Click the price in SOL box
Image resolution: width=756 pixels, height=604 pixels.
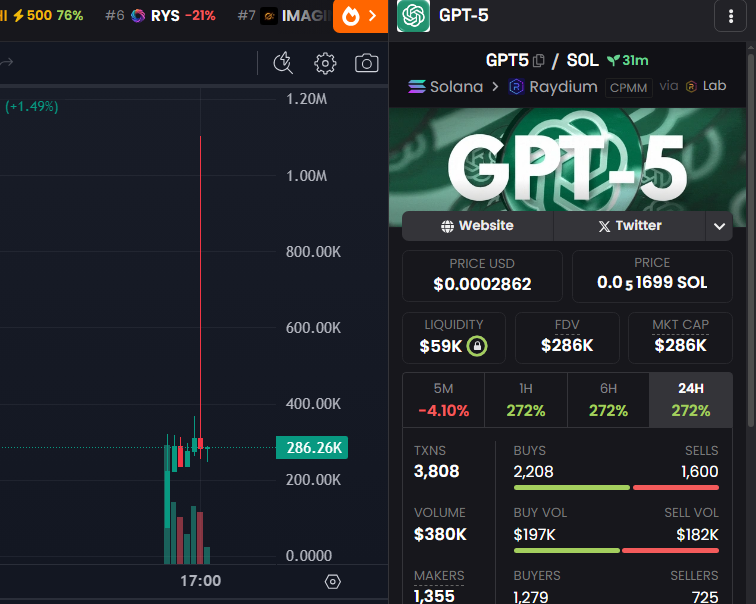coord(652,276)
